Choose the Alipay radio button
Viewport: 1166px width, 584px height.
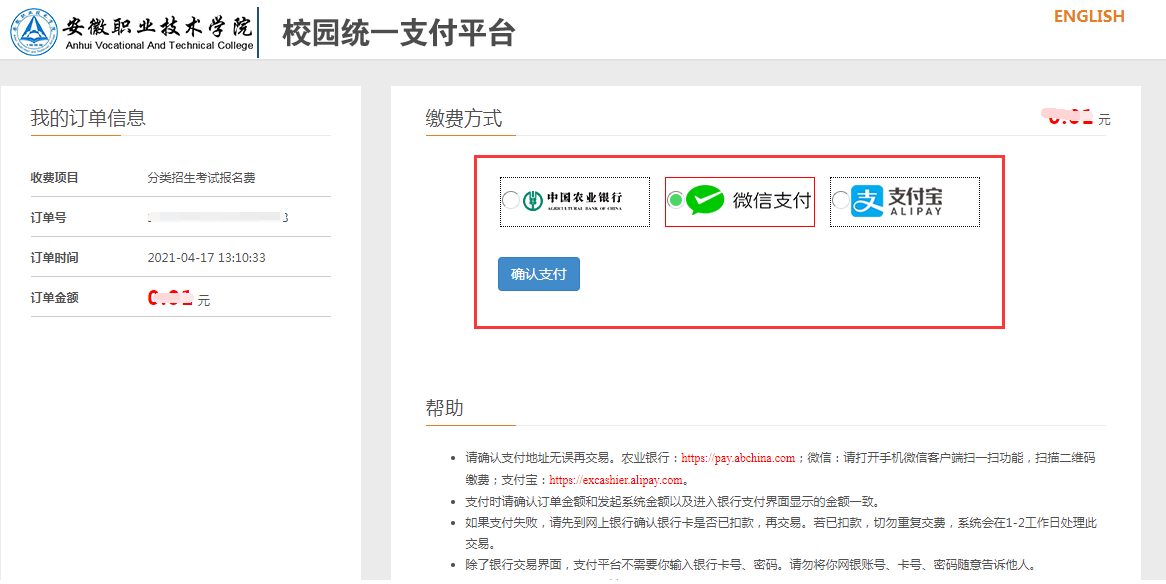(840, 201)
